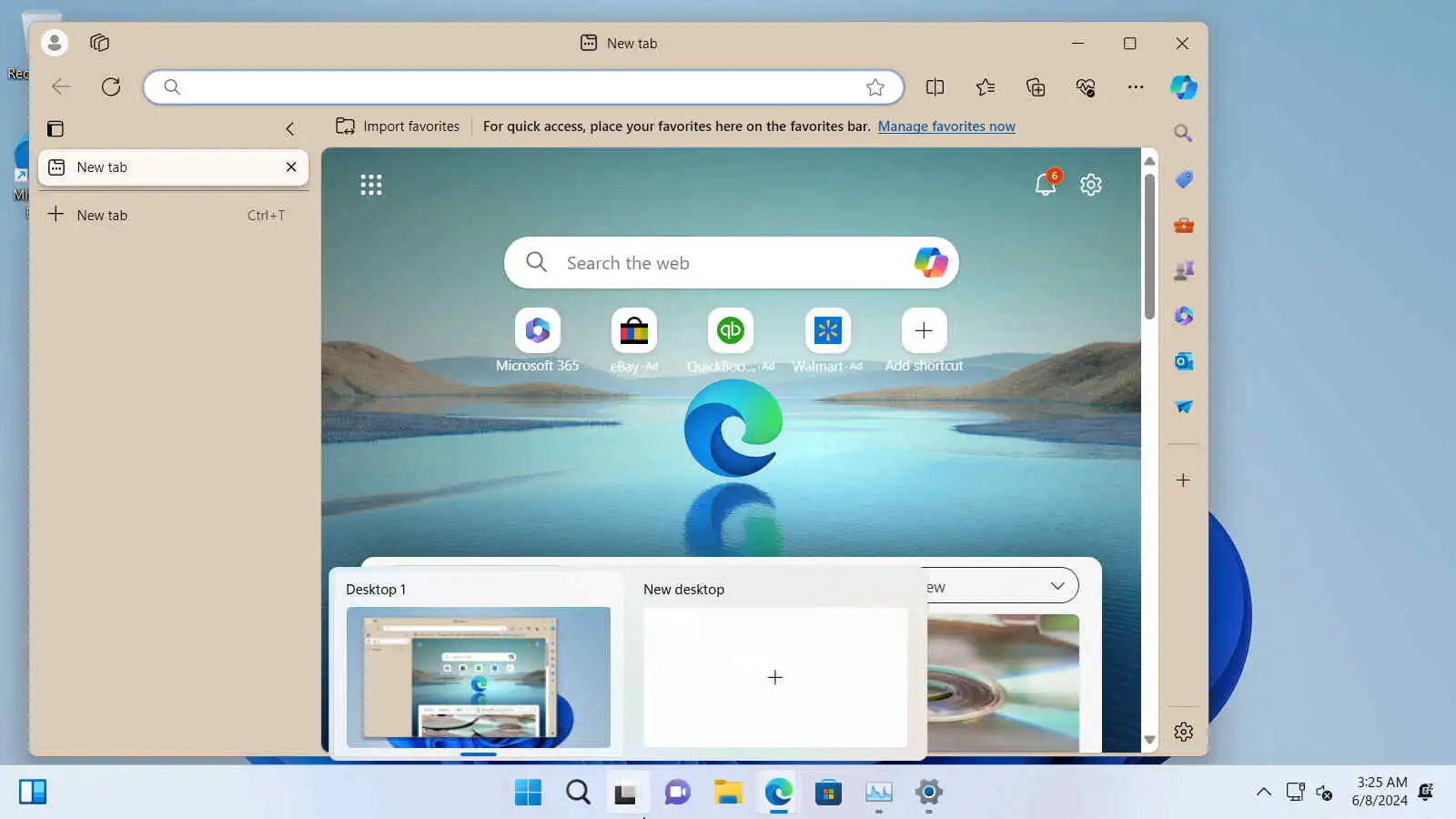1456x819 pixels.
Task: Open the Collections icon
Action: [1036, 87]
